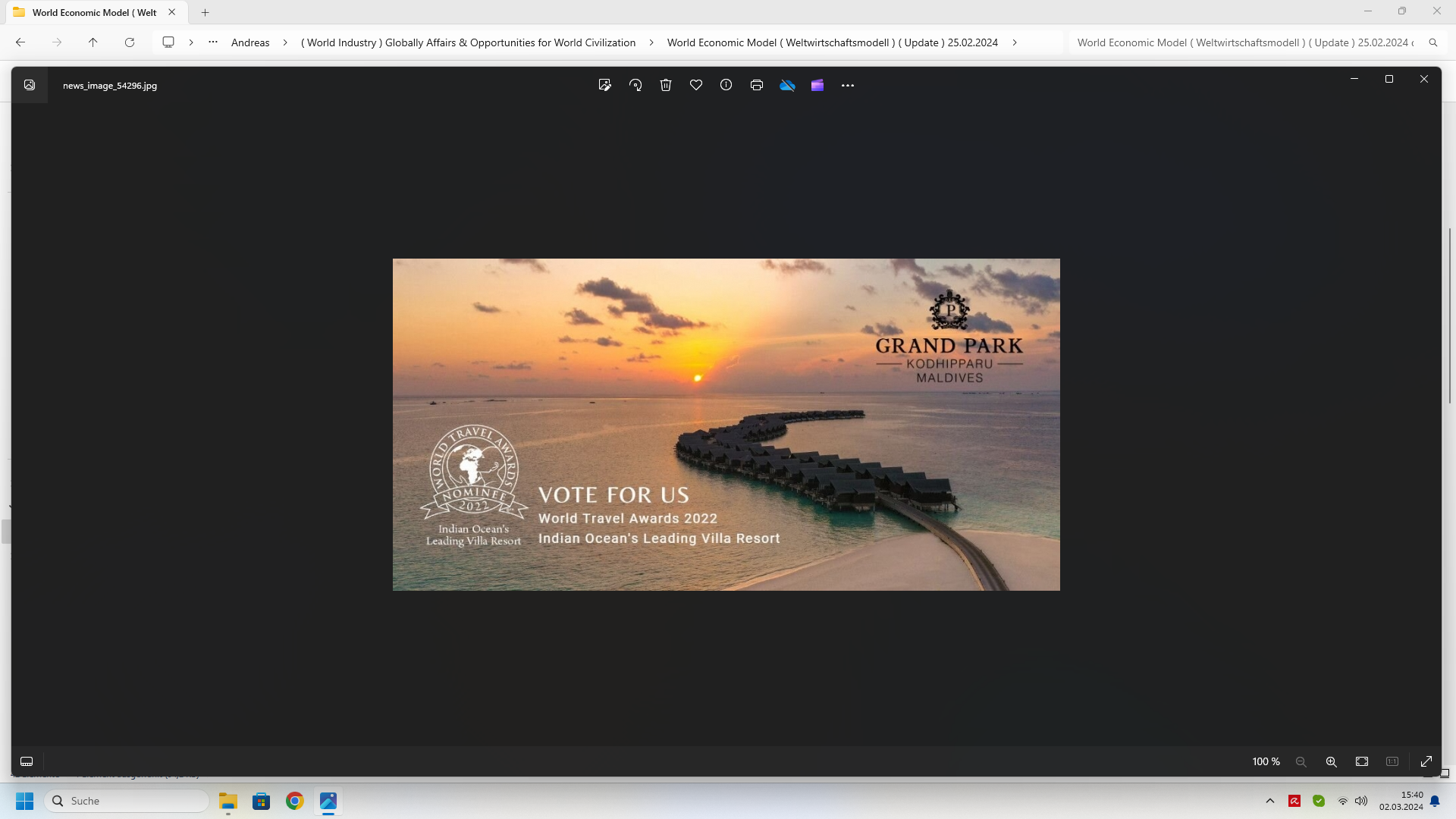
Task: Add a new File Explorer tab
Action: [205, 12]
